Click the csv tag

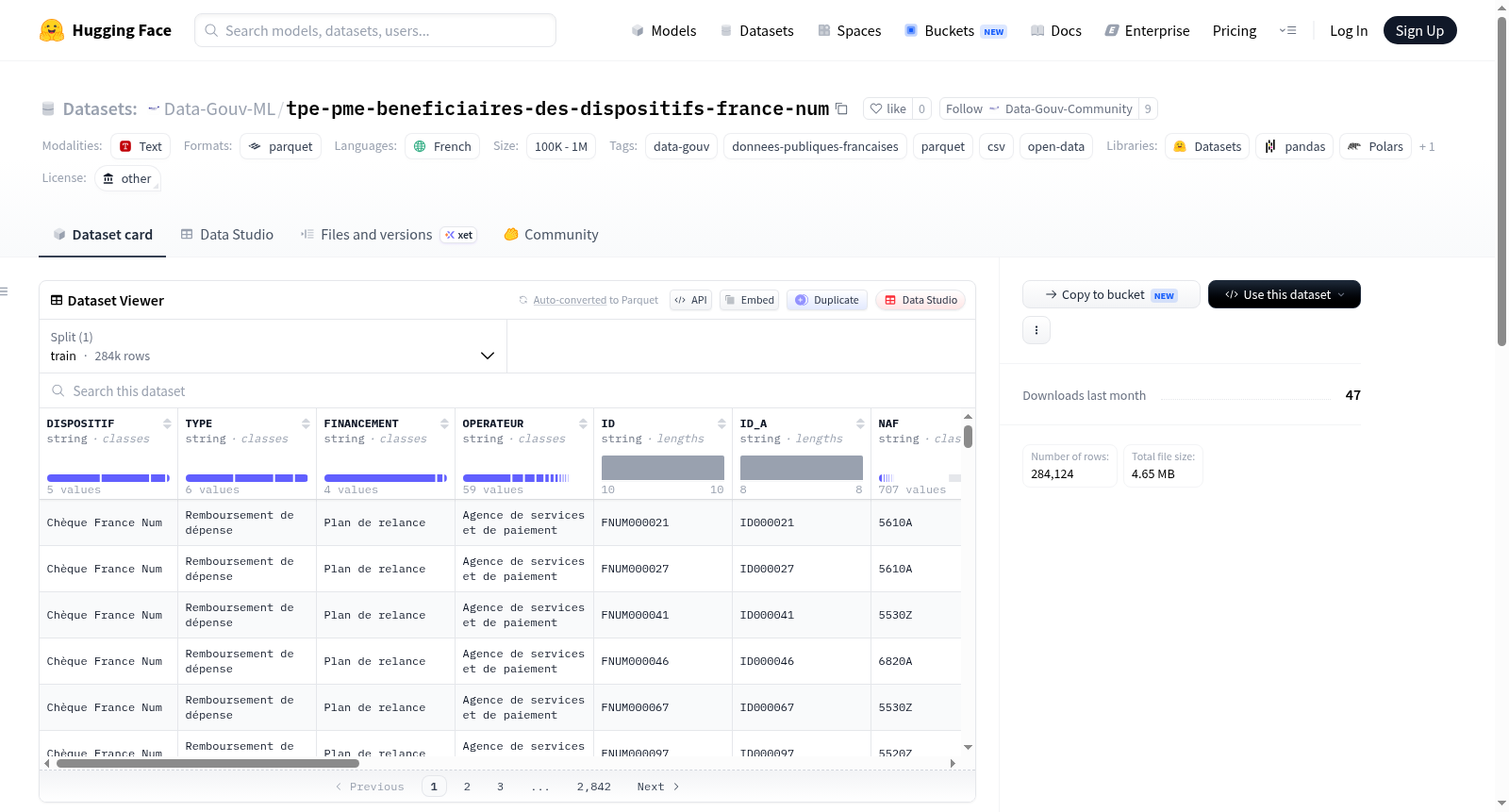coord(996,146)
